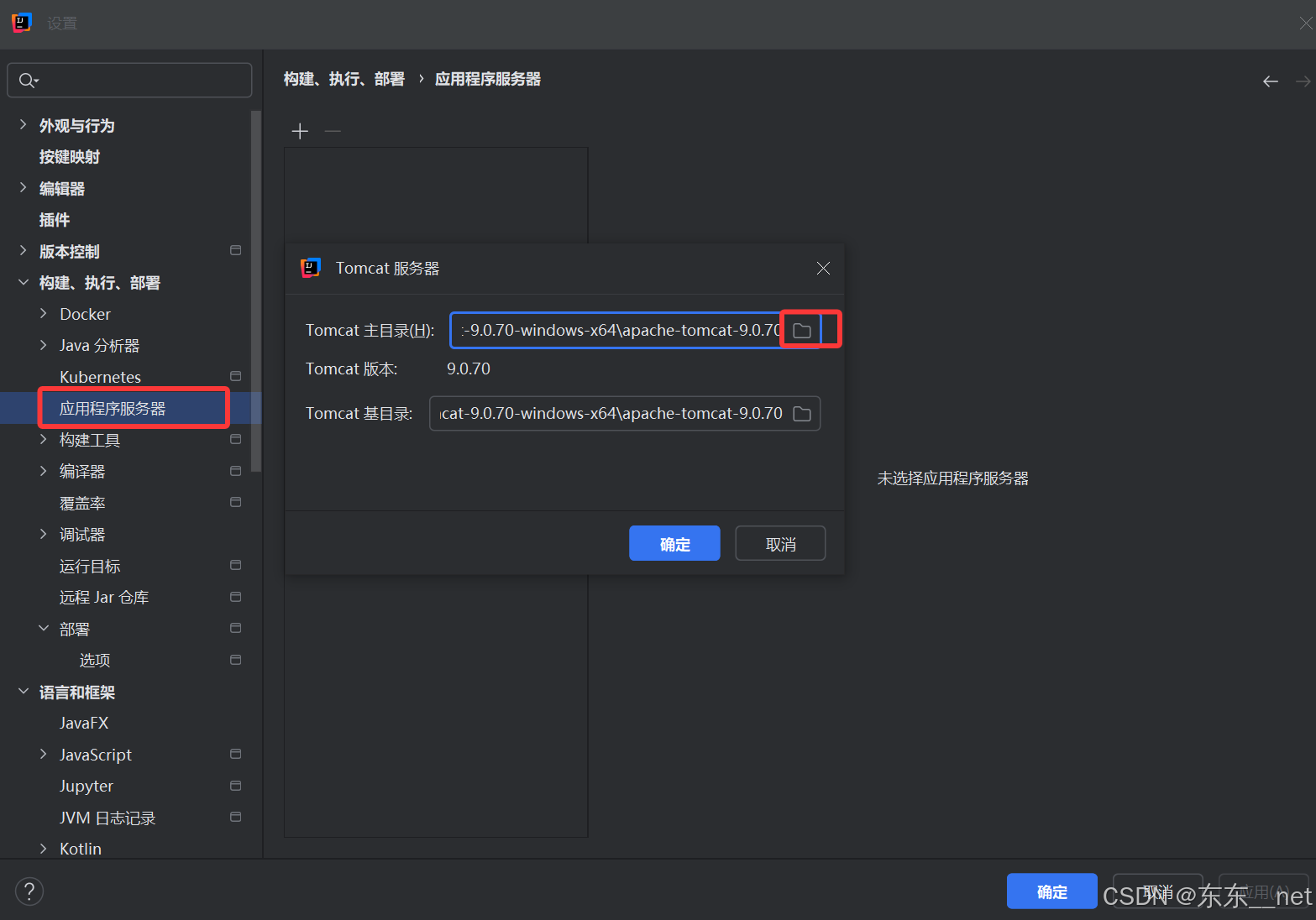Click the settings search magnifier icon
1316x920 pixels.
[x=29, y=81]
